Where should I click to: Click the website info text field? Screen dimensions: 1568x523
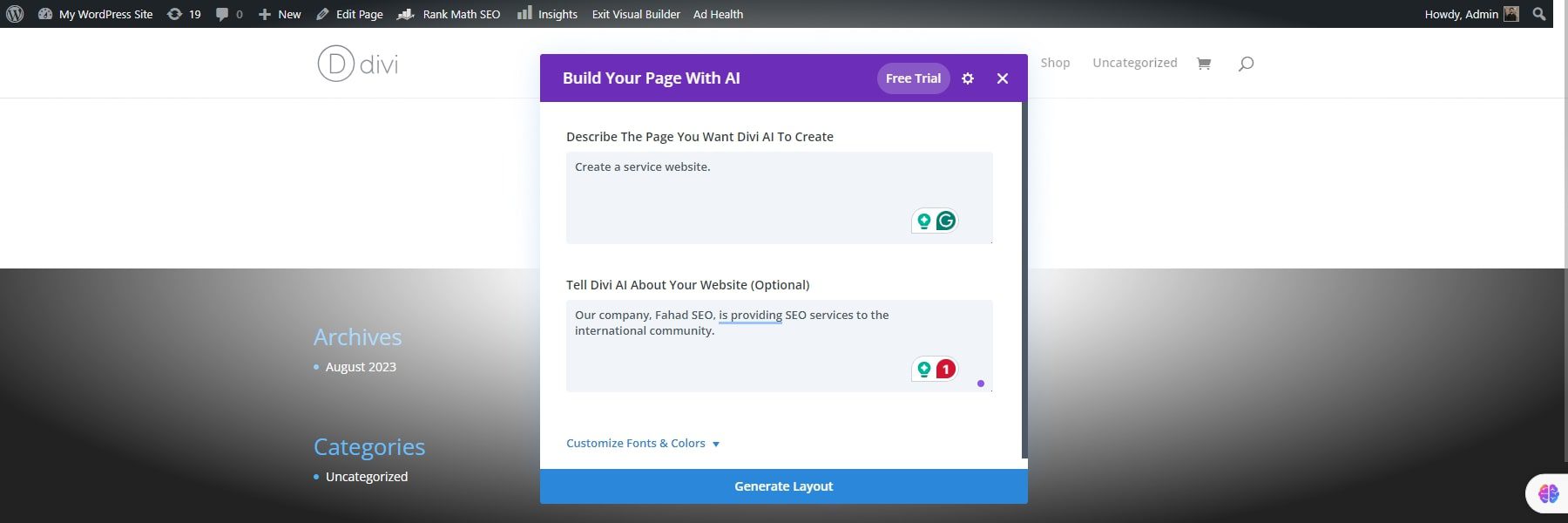pyautogui.click(x=779, y=346)
